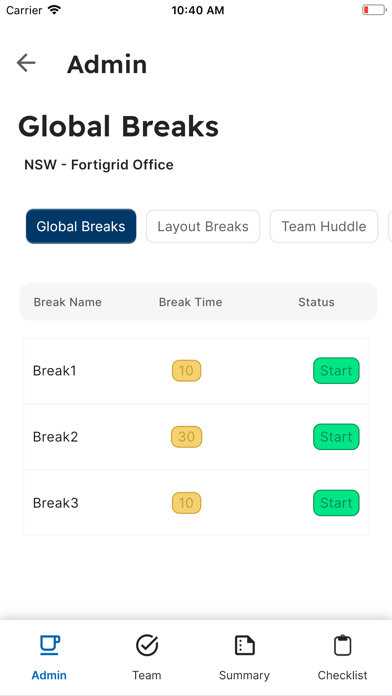Viewport: 392px width, 696px height.
Task: Tap Break2's 30 minute time badge
Action: (186, 437)
